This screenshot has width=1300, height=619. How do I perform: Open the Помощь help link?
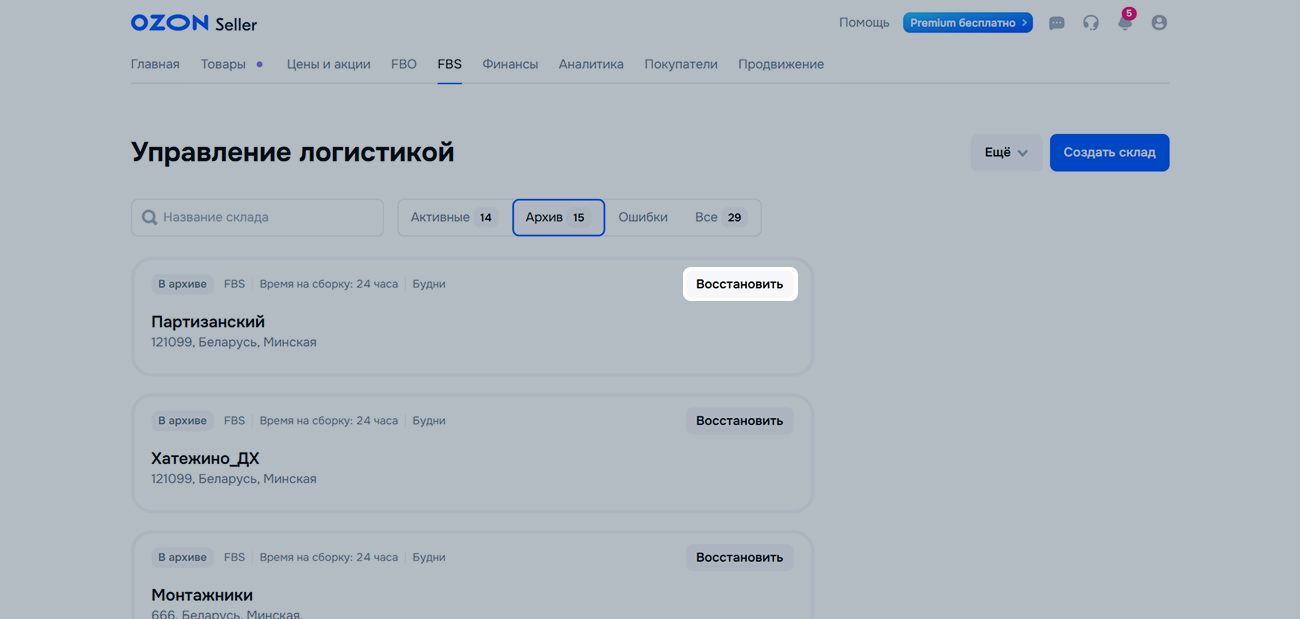click(863, 23)
